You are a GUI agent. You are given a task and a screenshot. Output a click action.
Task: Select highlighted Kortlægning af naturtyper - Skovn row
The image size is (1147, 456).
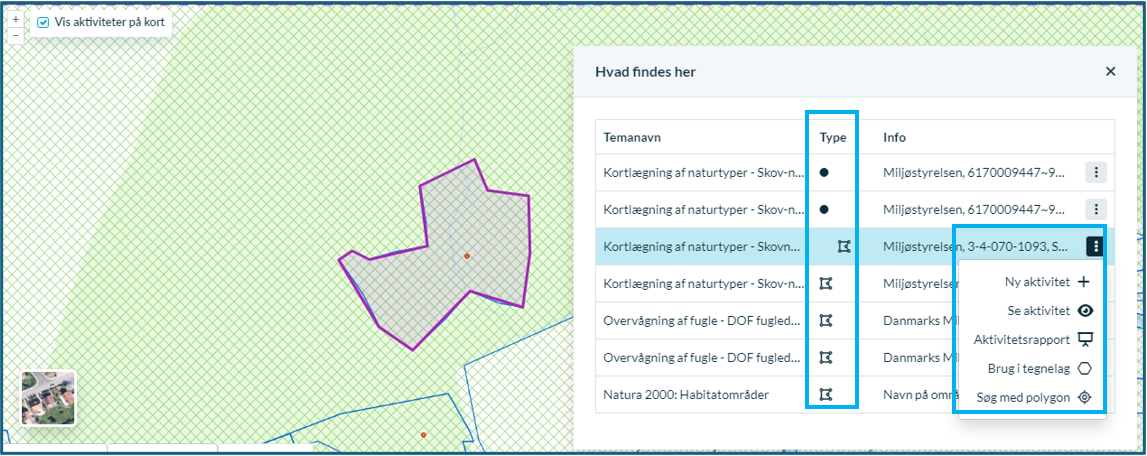coord(854,247)
